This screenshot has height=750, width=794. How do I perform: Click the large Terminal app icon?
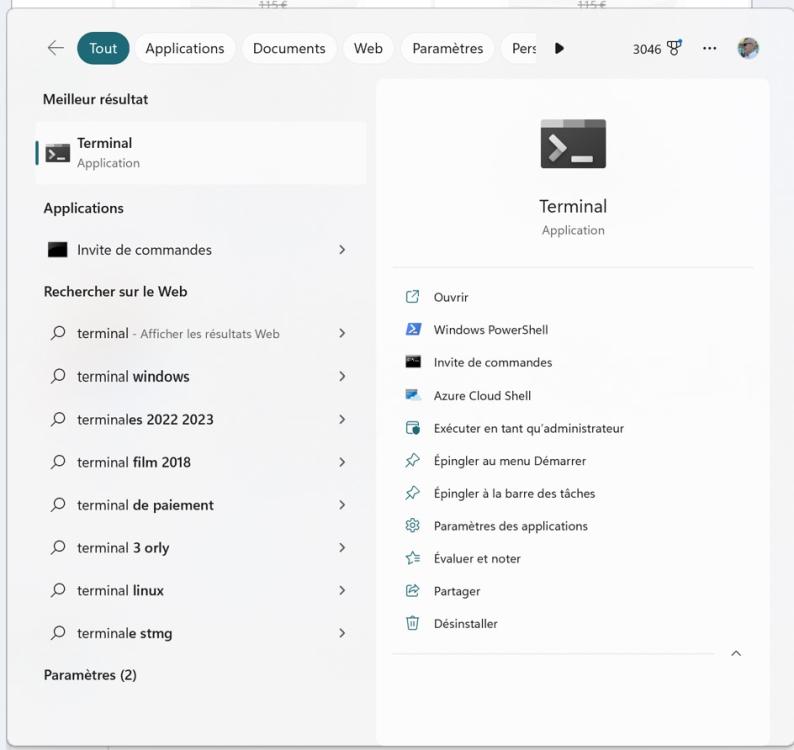click(x=573, y=144)
